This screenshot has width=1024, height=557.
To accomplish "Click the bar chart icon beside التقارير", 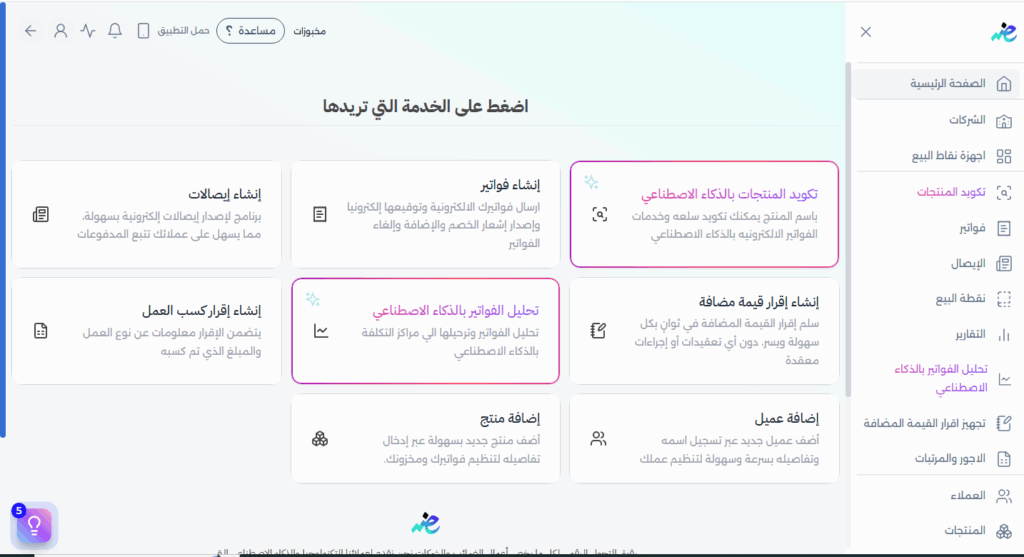I will click(1004, 335).
